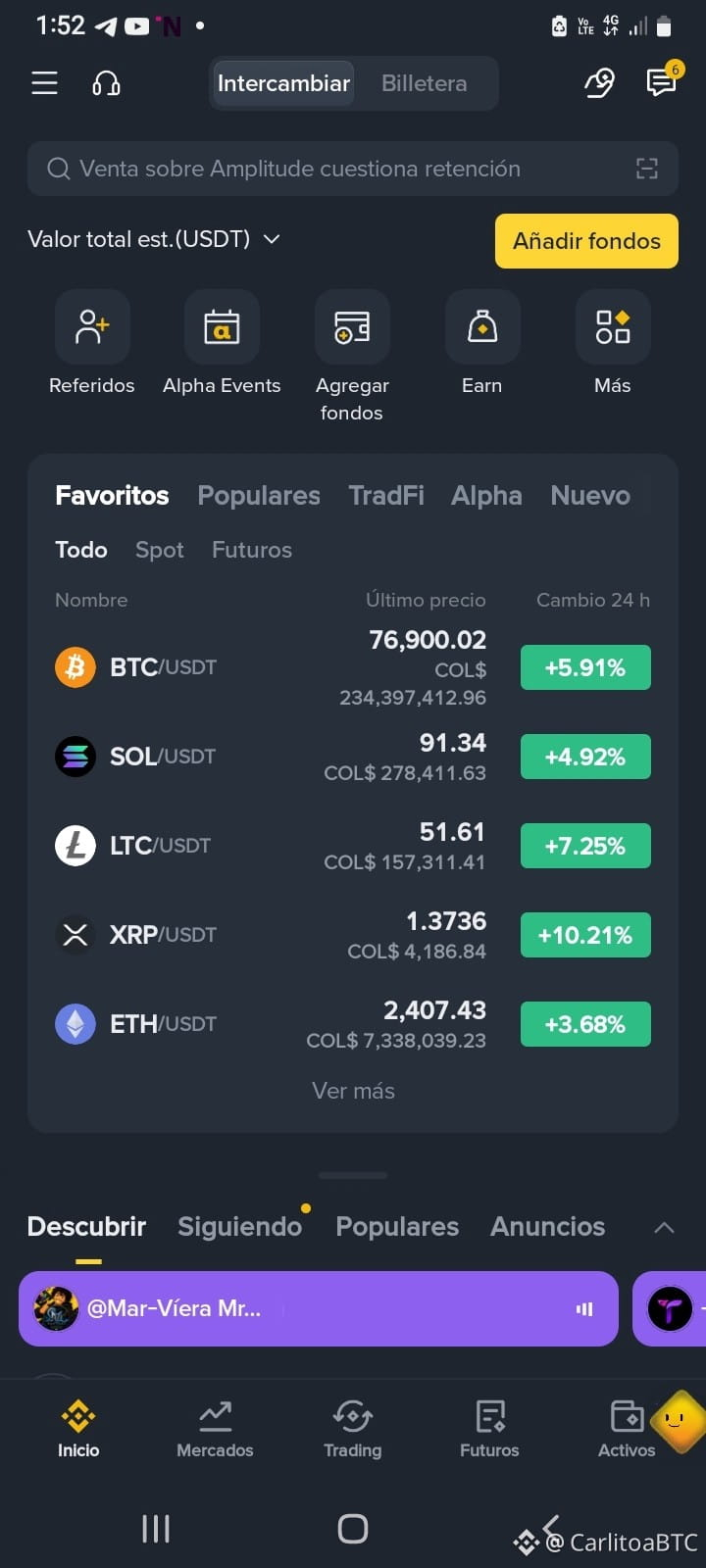Go to Futuros in bottom navigation
Image resolution: width=706 pixels, height=1568 pixels.
coord(489,1429)
